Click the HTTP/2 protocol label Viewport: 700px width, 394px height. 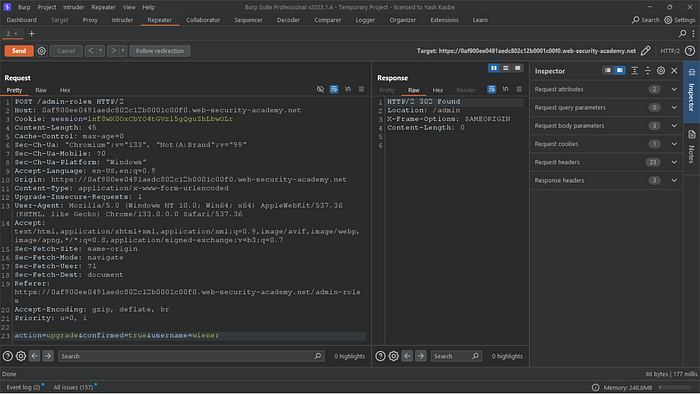pyautogui.click(x=670, y=51)
